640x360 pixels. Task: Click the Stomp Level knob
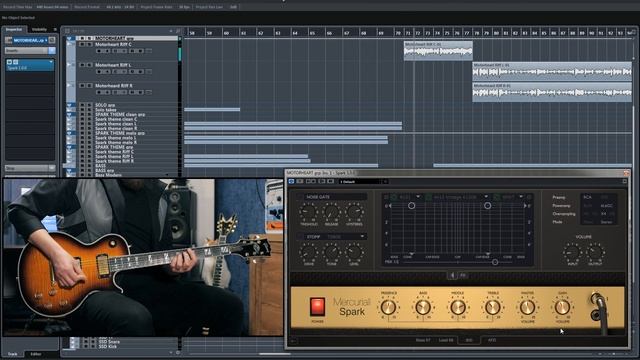[x=354, y=252]
